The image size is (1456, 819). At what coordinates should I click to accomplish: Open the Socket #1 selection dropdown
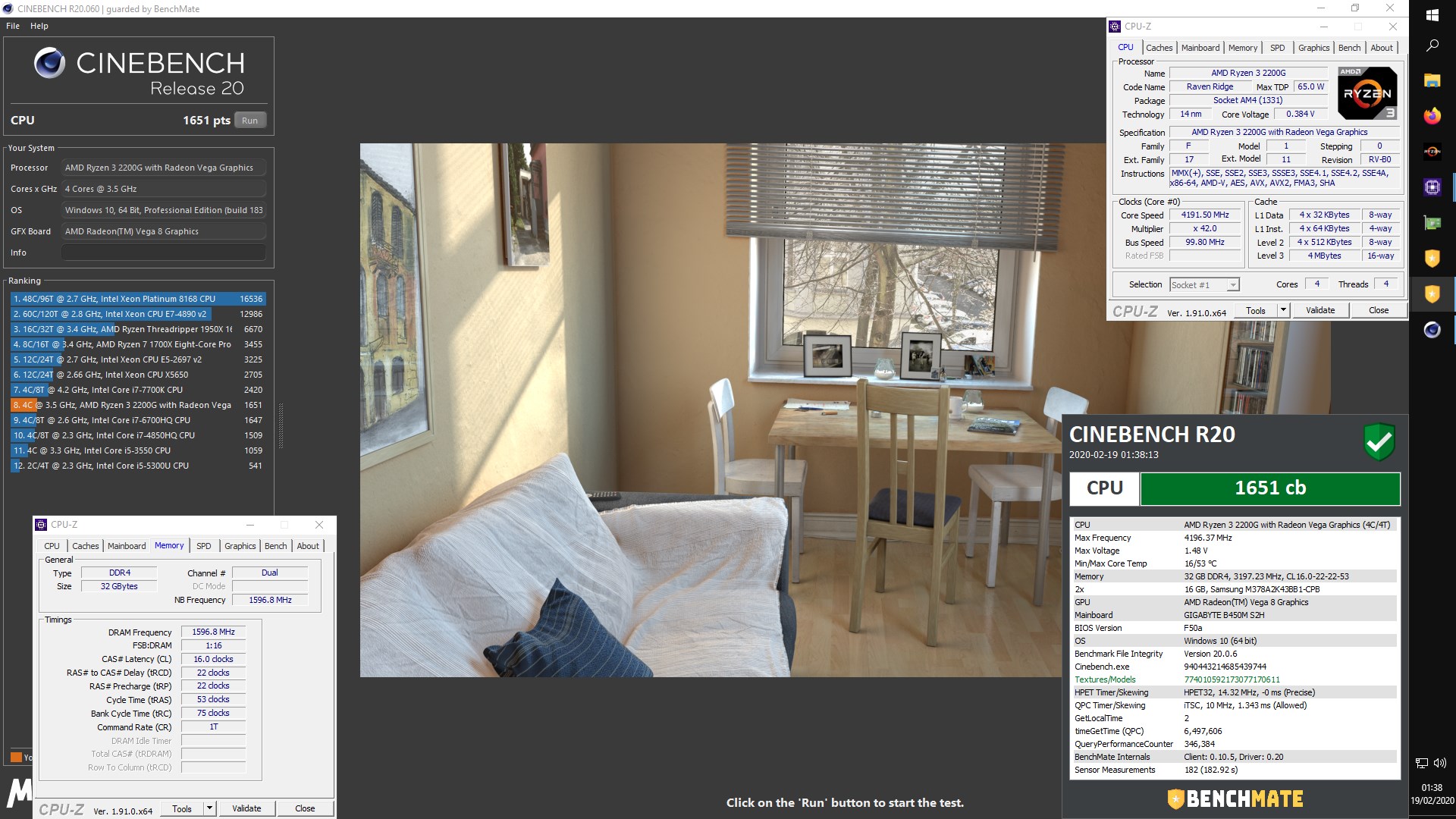tap(1204, 285)
